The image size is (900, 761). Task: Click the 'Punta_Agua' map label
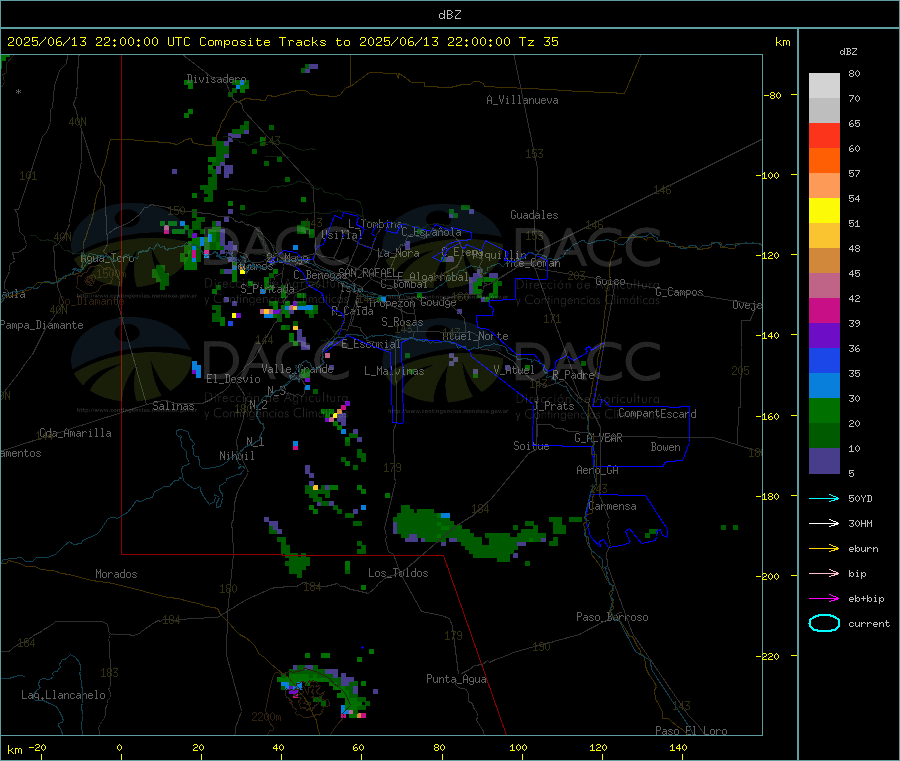click(456, 679)
